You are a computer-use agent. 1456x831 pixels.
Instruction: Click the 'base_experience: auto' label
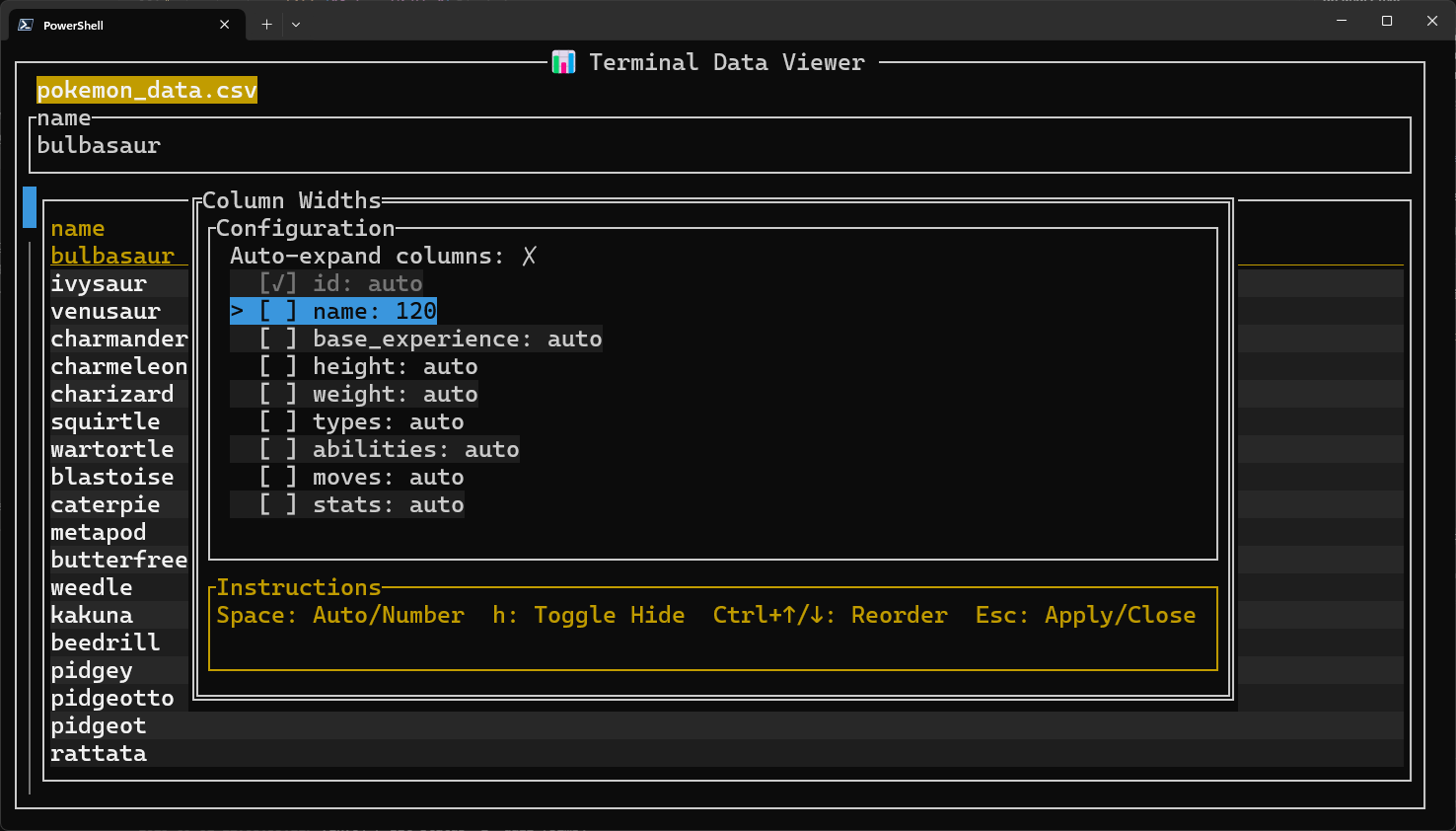[x=458, y=340]
